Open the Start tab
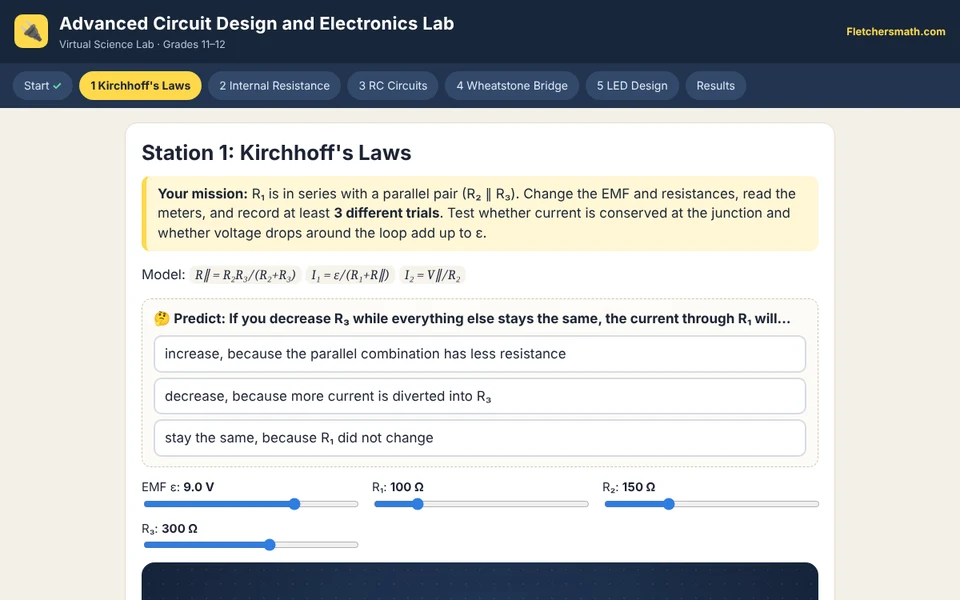This screenshot has width=960, height=600. (x=43, y=86)
